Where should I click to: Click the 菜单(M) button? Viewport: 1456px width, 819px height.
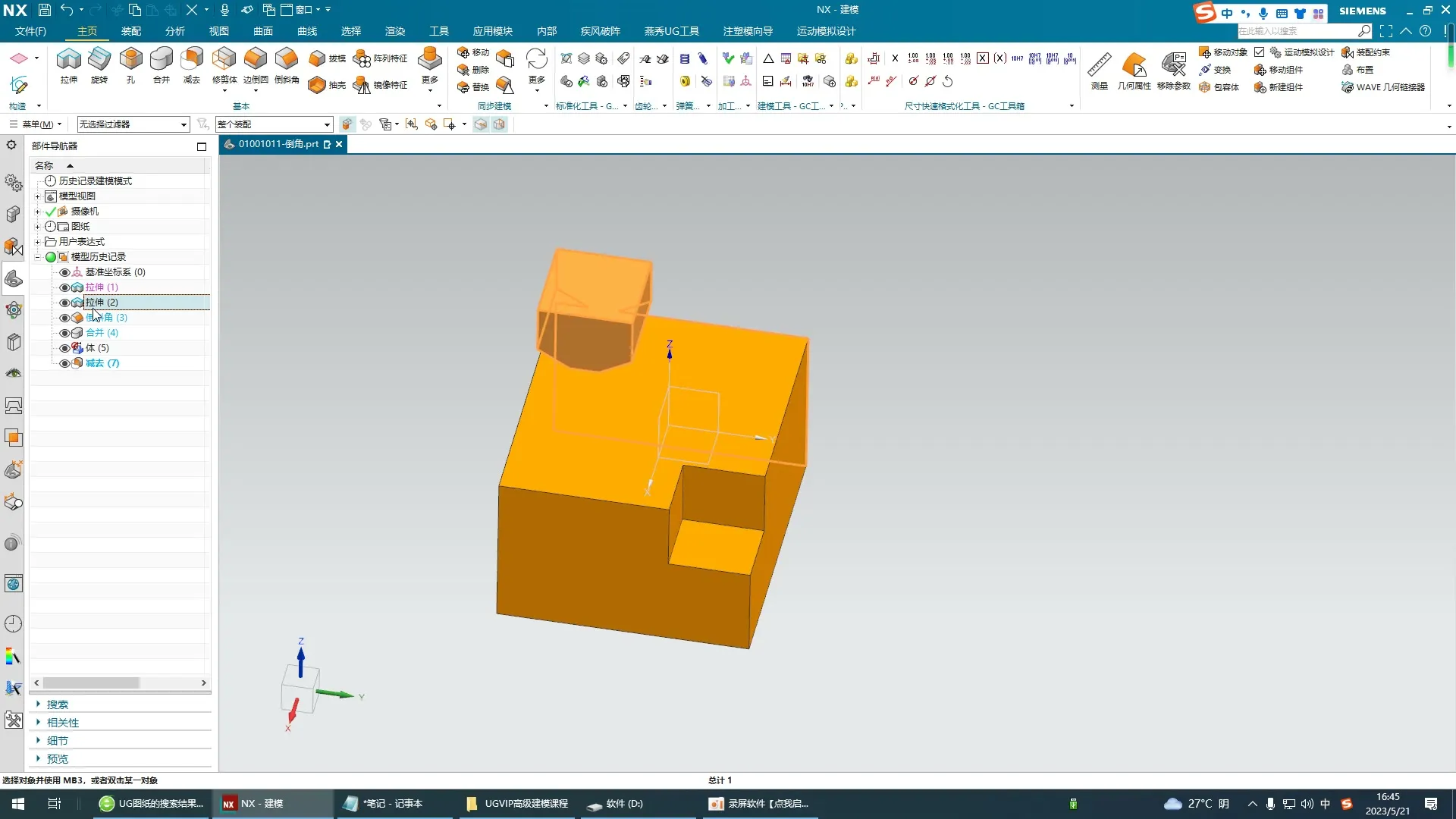pyautogui.click(x=36, y=124)
